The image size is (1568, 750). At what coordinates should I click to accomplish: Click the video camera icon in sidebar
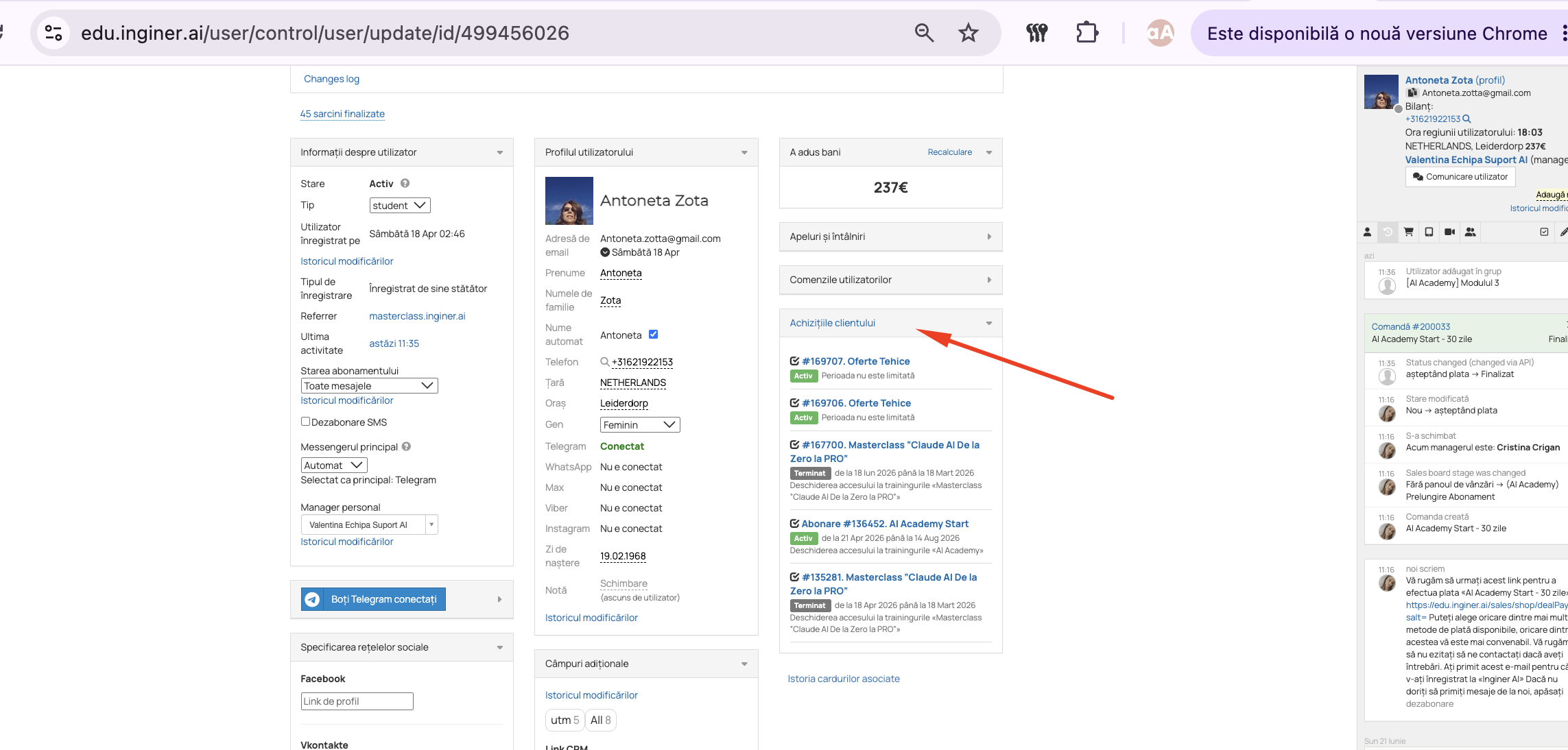(x=1449, y=232)
